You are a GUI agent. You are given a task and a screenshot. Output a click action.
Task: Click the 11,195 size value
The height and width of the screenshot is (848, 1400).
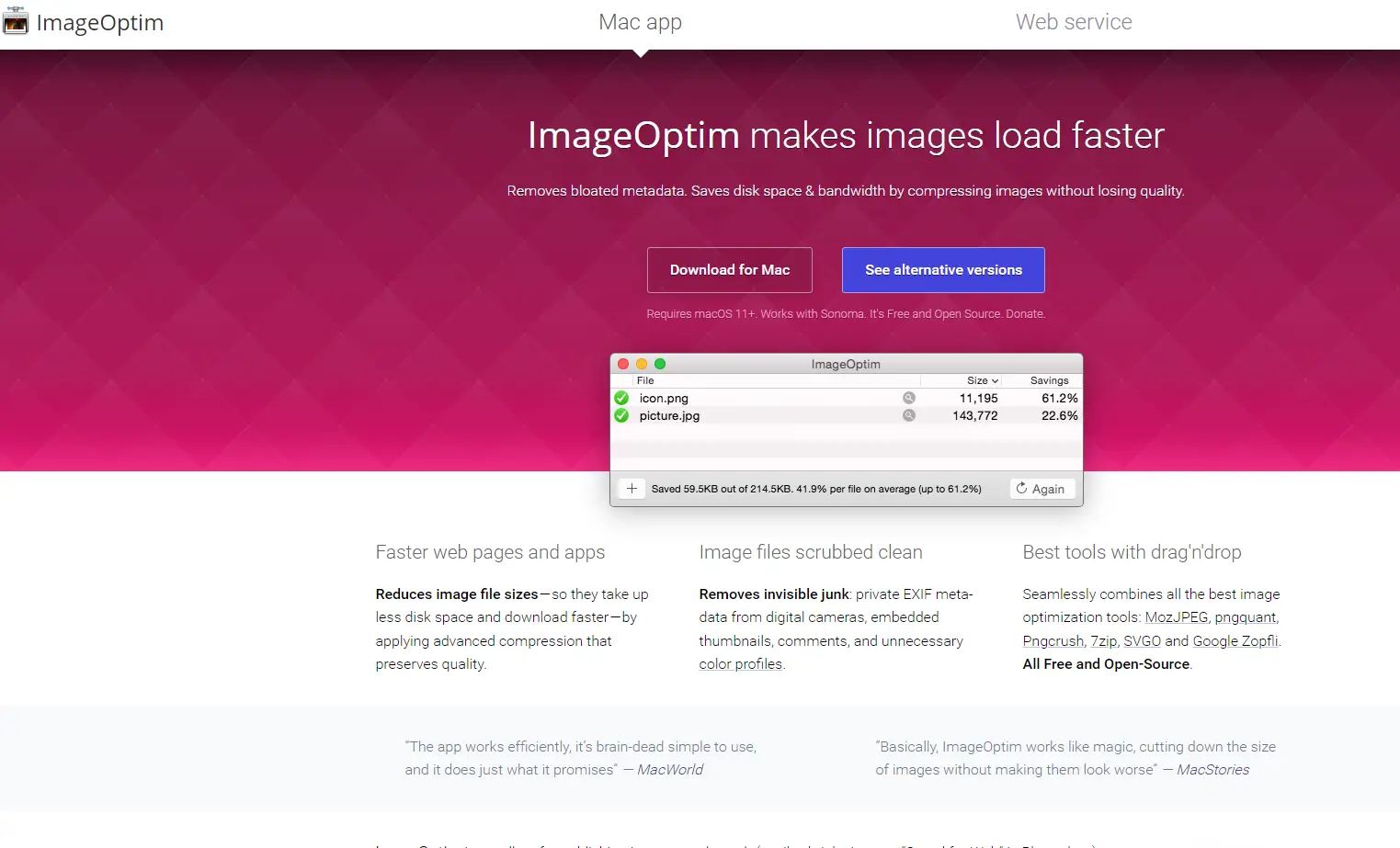point(978,399)
